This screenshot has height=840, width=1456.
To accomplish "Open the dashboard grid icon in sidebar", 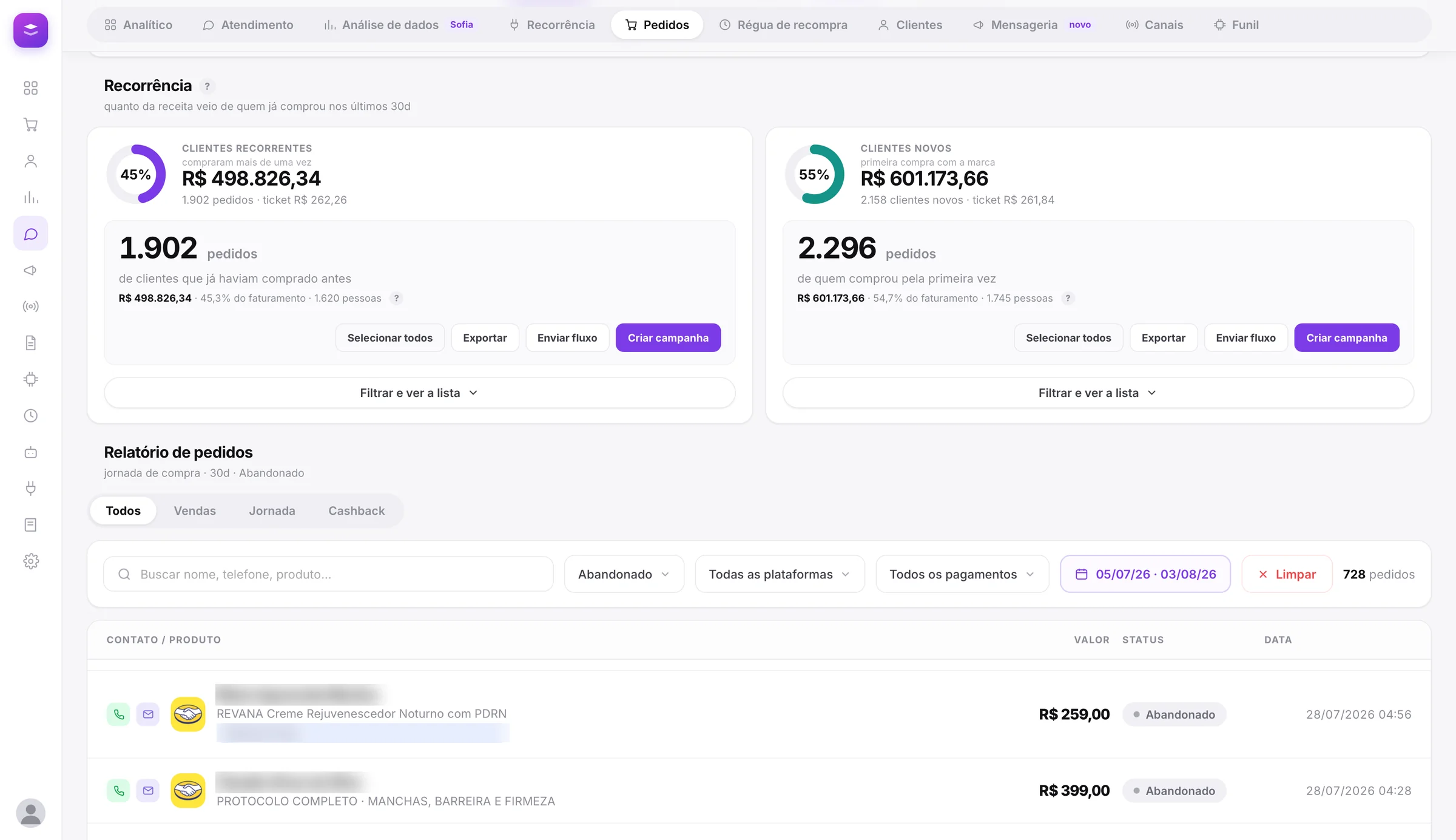I will (30, 88).
